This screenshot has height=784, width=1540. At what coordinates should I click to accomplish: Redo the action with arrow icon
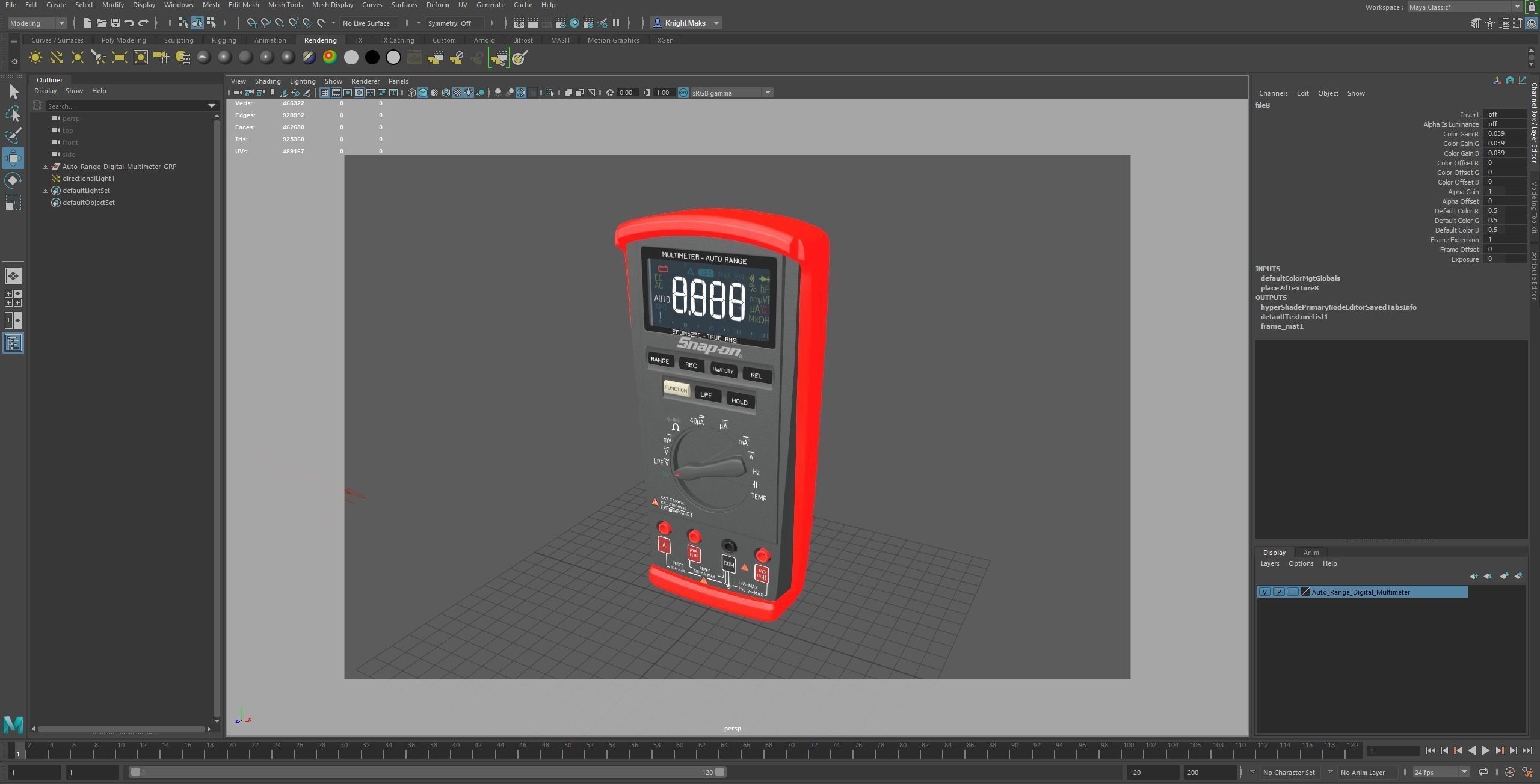144,23
